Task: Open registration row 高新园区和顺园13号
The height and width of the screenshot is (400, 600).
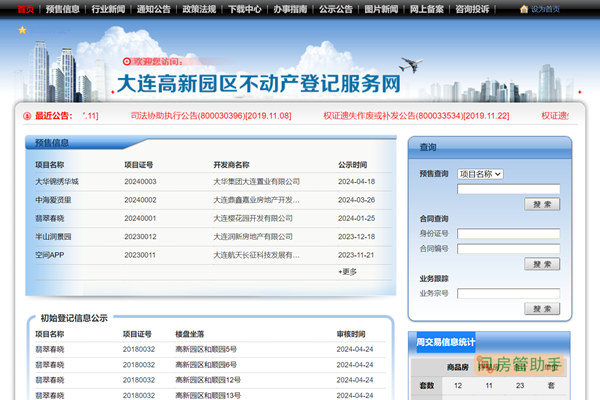Action: (x=208, y=395)
